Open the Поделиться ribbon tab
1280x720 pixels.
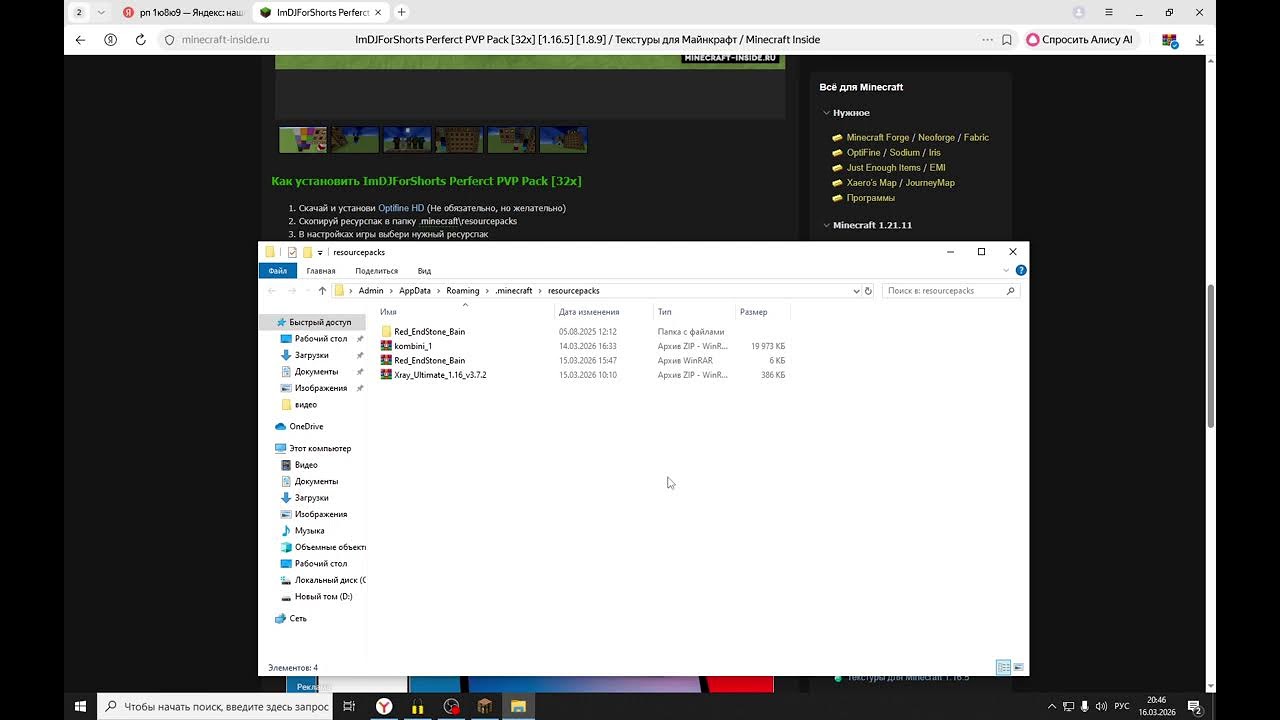pyautogui.click(x=376, y=271)
